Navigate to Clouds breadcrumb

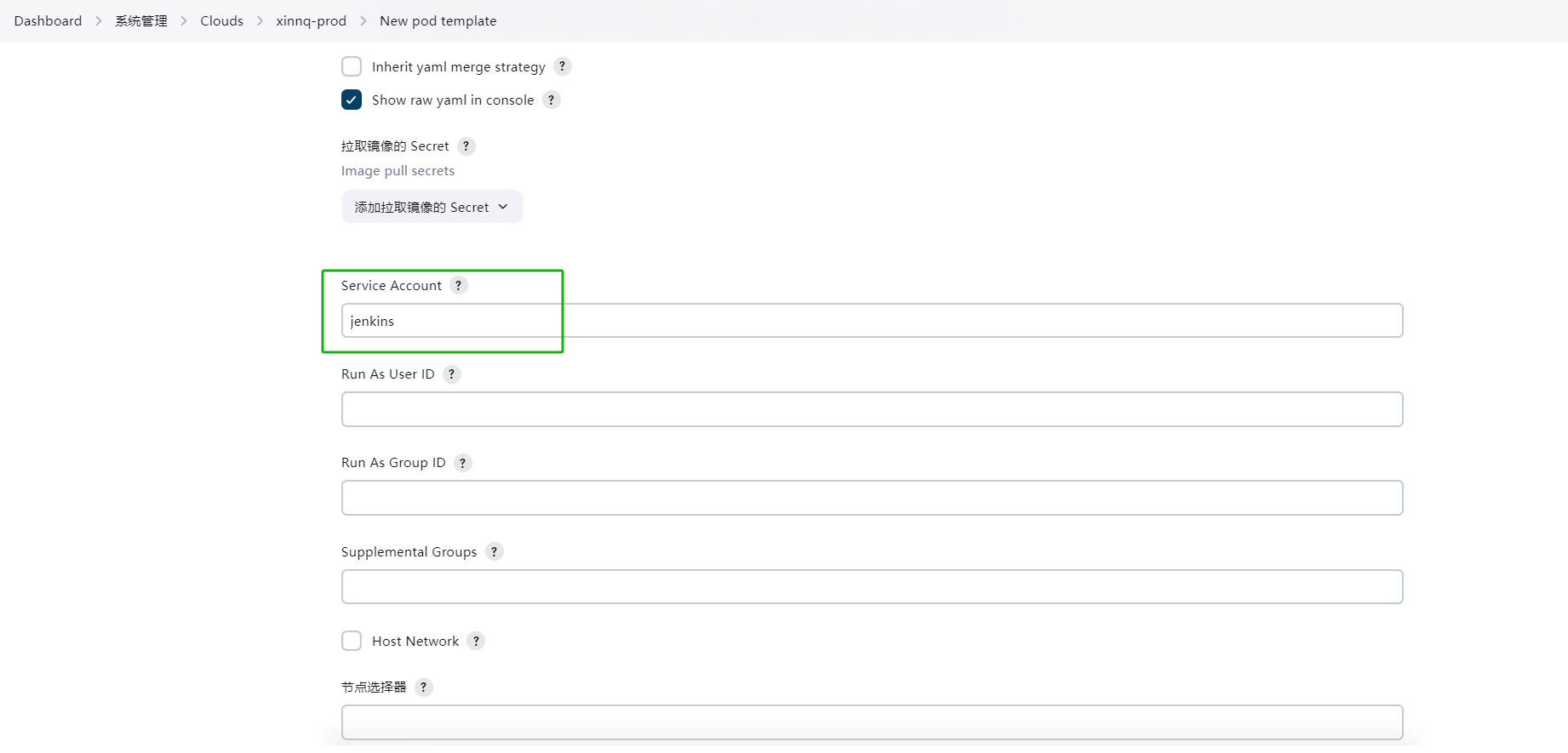221,20
